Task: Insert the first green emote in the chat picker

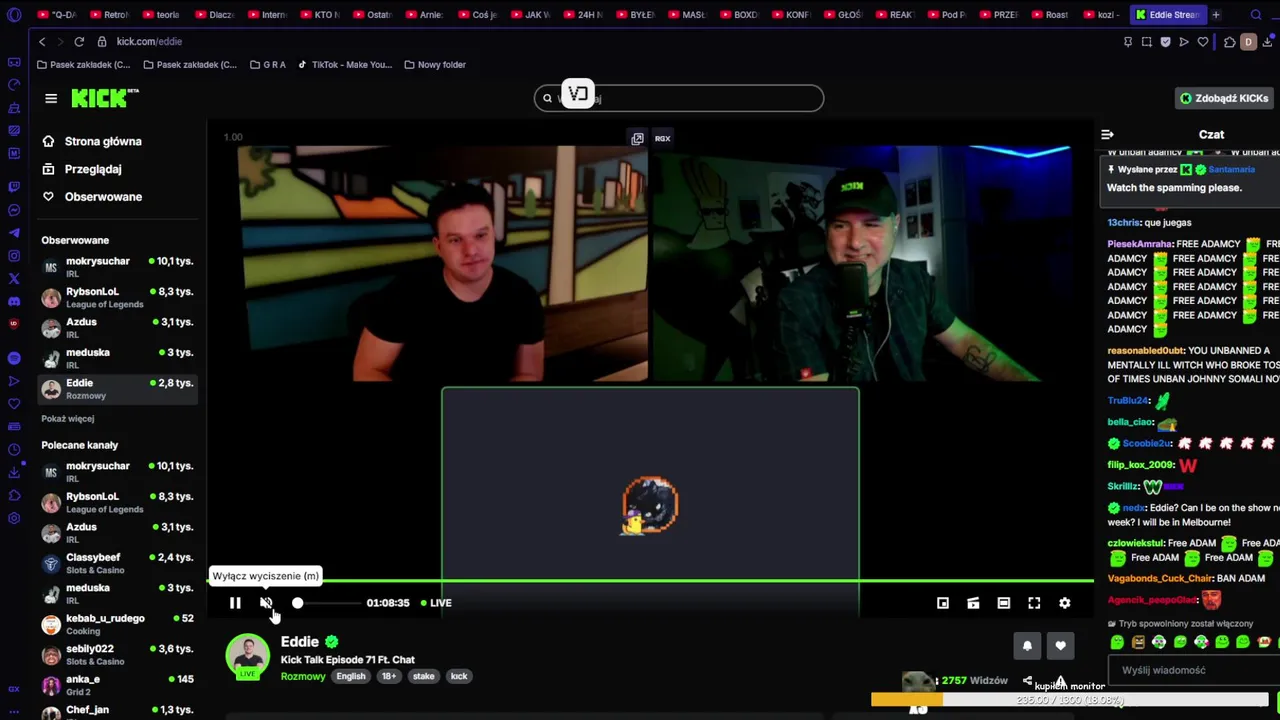Action: click(1117, 642)
